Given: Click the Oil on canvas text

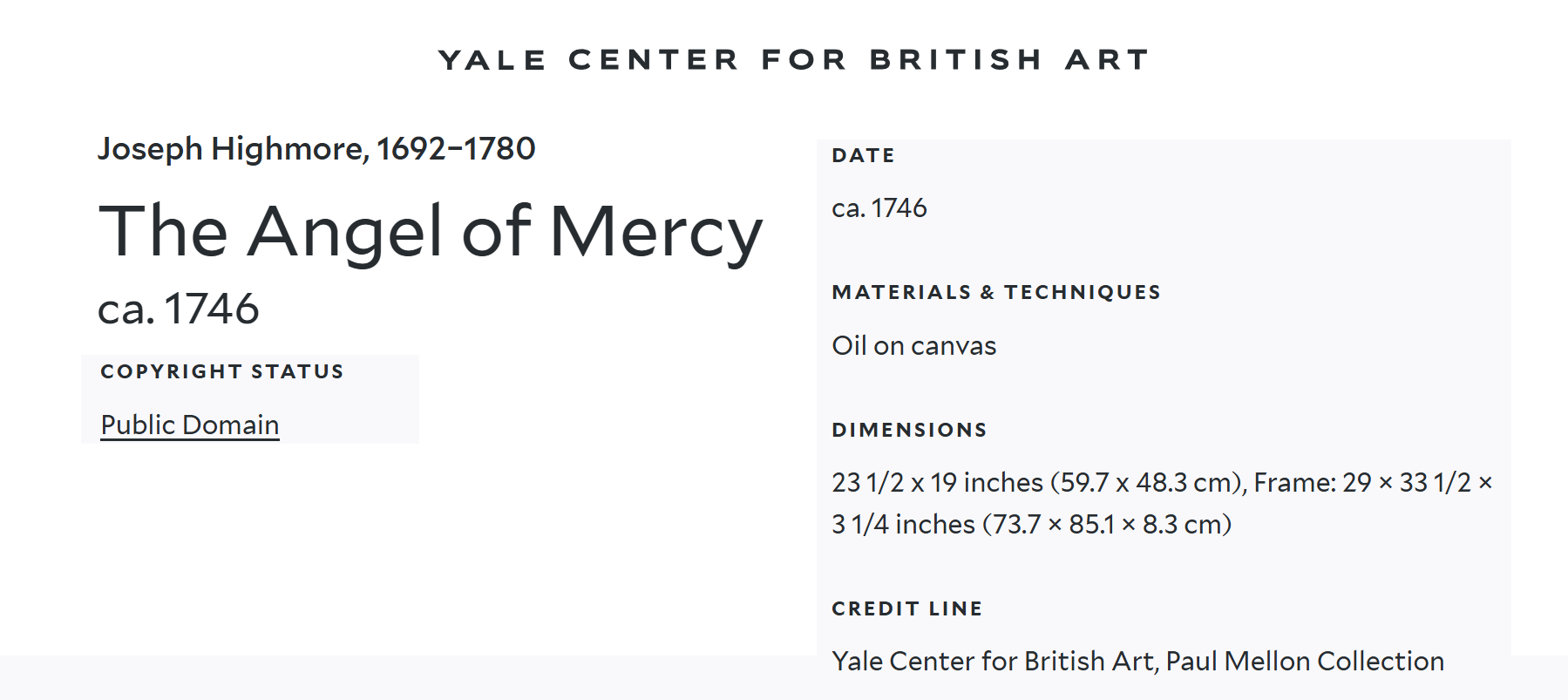Looking at the screenshot, I should click(x=914, y=346).
